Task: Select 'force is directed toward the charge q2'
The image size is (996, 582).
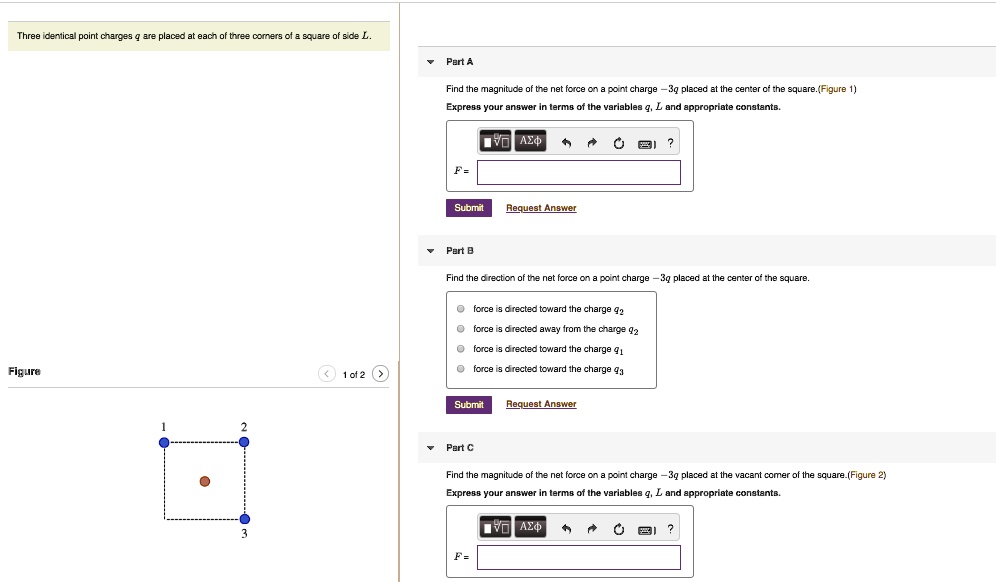Action: tap(460, 309)
